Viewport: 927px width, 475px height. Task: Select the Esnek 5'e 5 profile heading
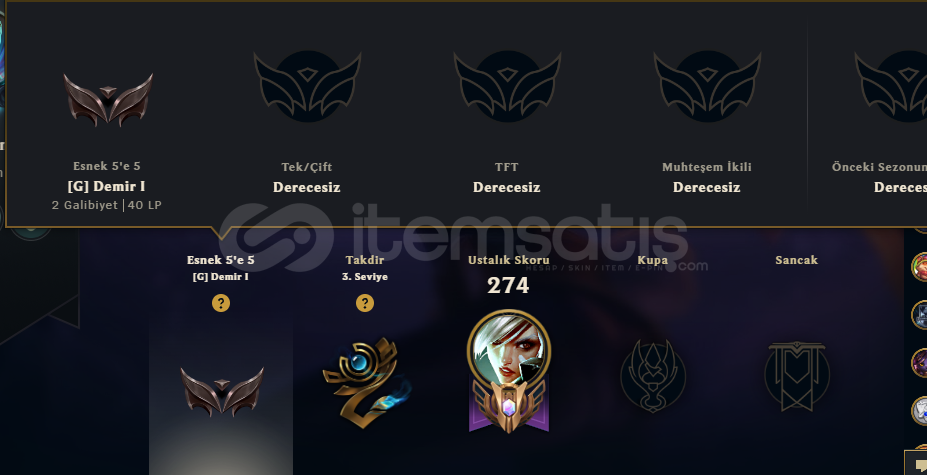click(x=221, y=260)
